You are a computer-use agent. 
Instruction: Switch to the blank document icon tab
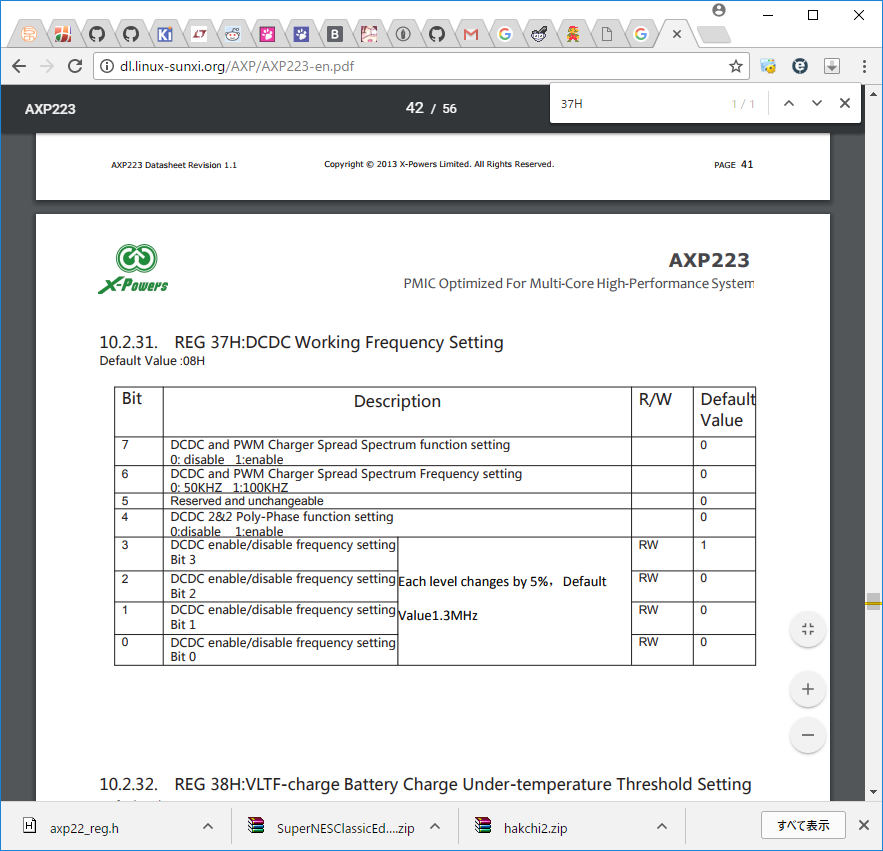click(606, 34)
